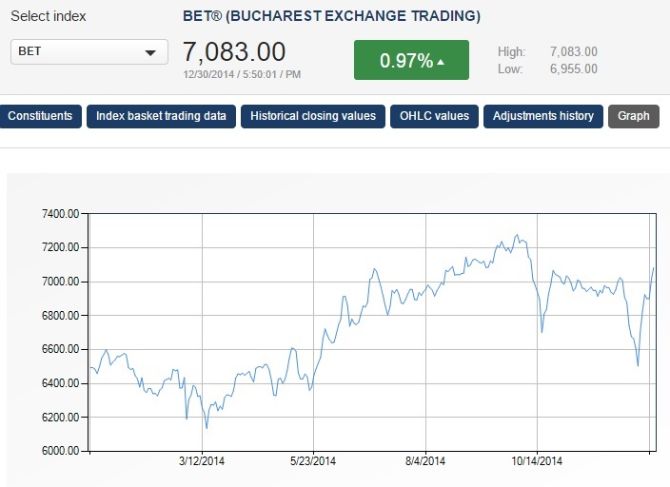Click the 6000.00 y-axis label
The height and width of the screenshot is (487, 670).
(x=60, y=451)
